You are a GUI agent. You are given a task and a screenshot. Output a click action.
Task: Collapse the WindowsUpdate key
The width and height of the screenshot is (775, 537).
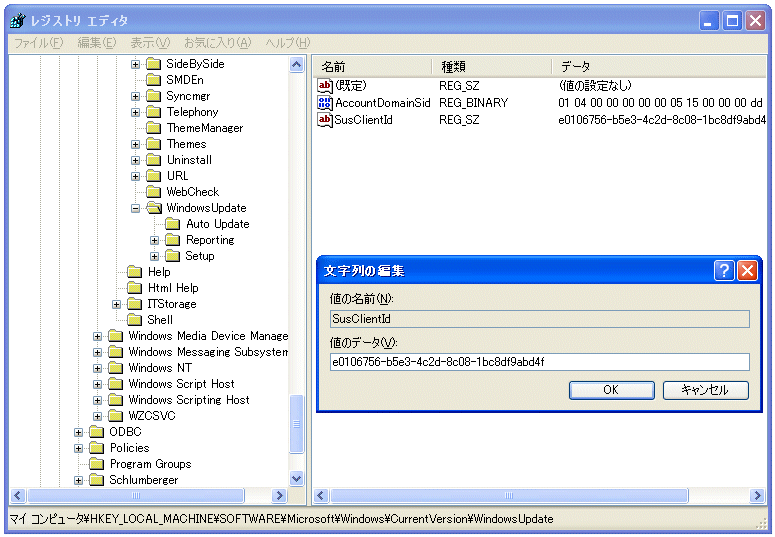(135, 208)
